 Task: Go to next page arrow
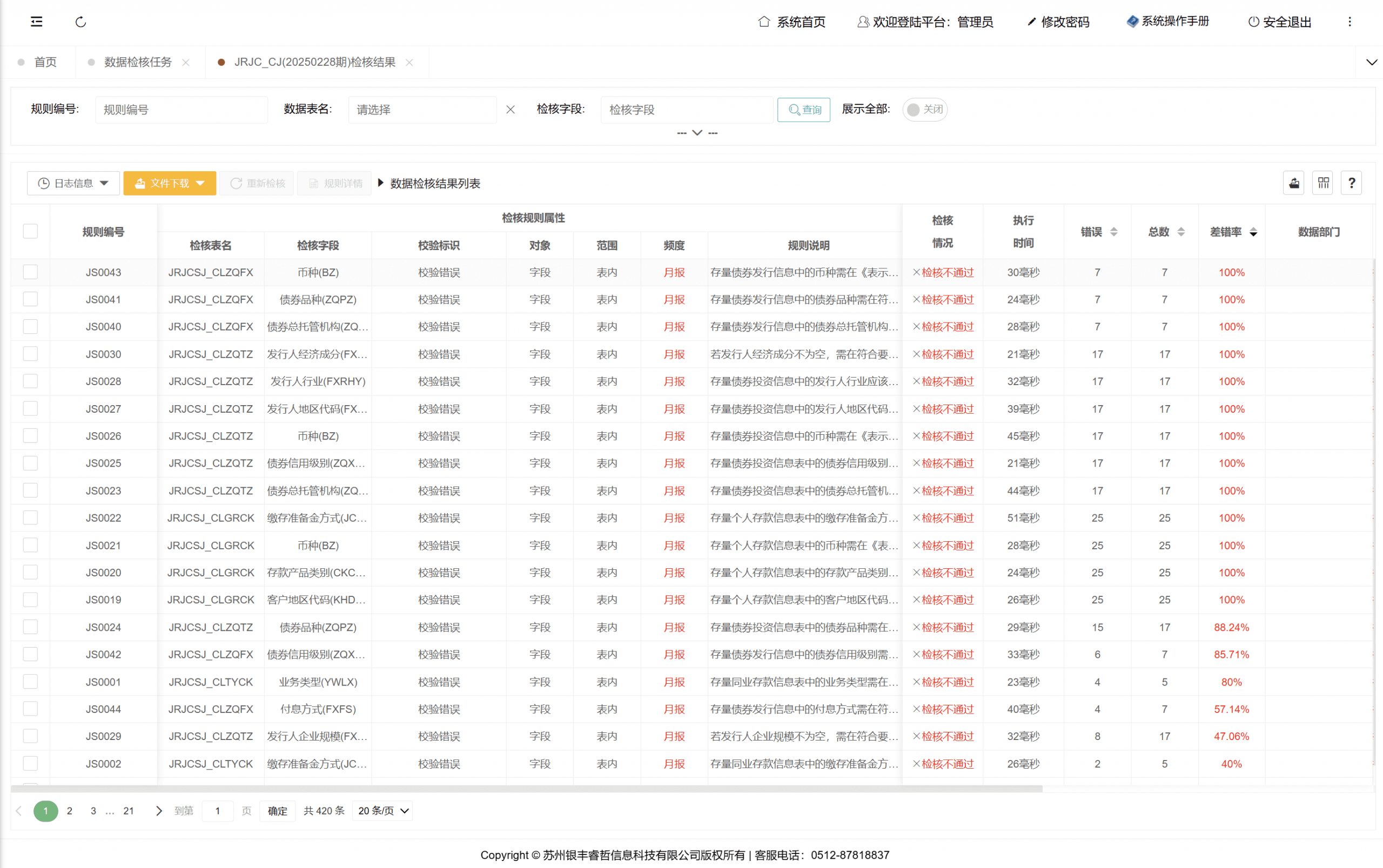159,811
